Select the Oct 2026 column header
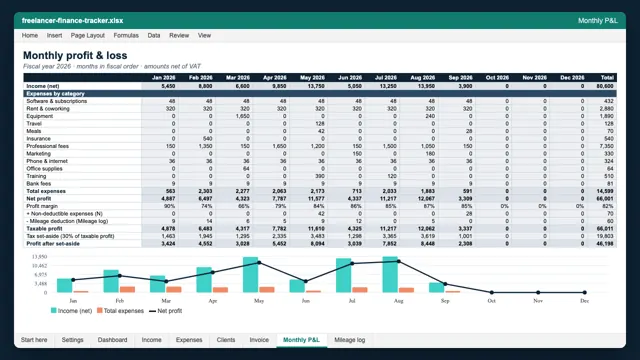Screen dimensions: 640x360 pos(497,78)
